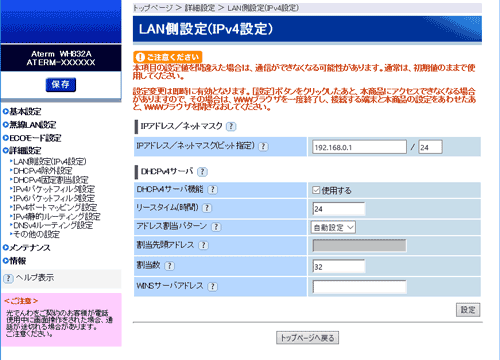
Task: Collapse the 詳細設定 menu section
Action: coord(22,151)
